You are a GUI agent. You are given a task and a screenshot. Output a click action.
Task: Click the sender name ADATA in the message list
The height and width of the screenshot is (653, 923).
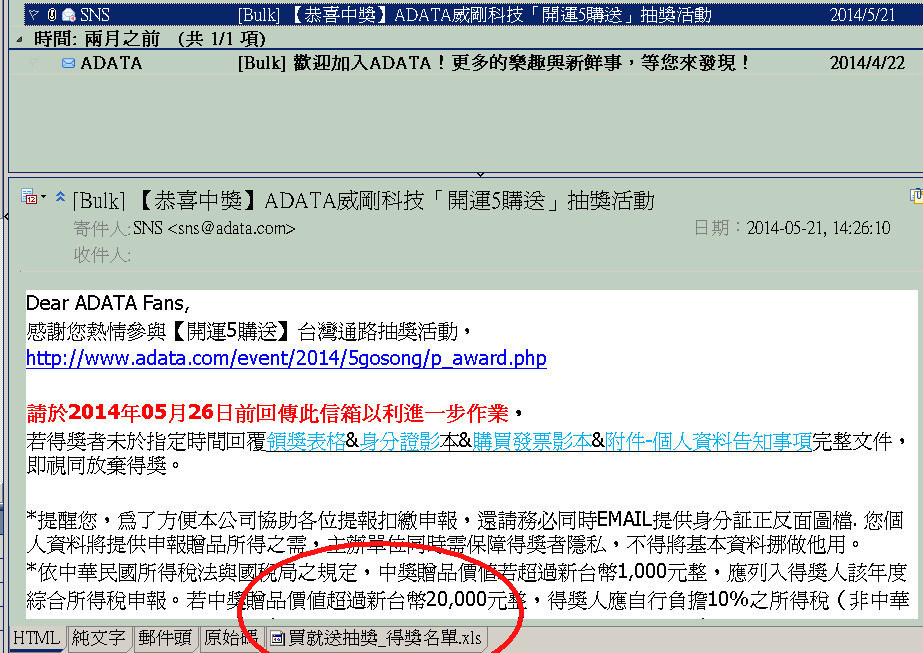(111, 63)
